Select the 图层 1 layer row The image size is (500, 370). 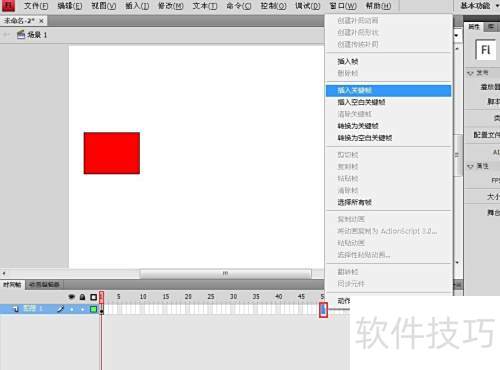[49, 309]
